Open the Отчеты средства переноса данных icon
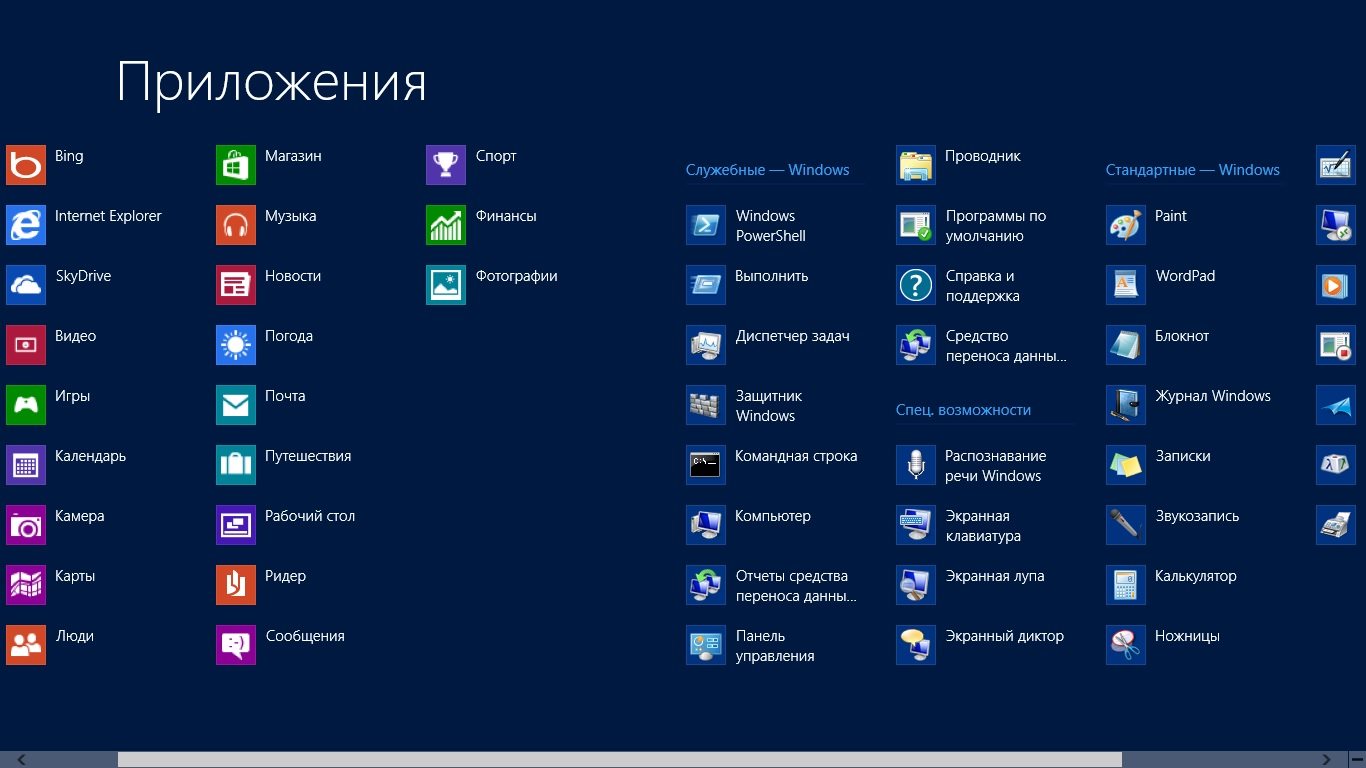The height and width of the screenshot is (768, 1366). tap(706, 585)
